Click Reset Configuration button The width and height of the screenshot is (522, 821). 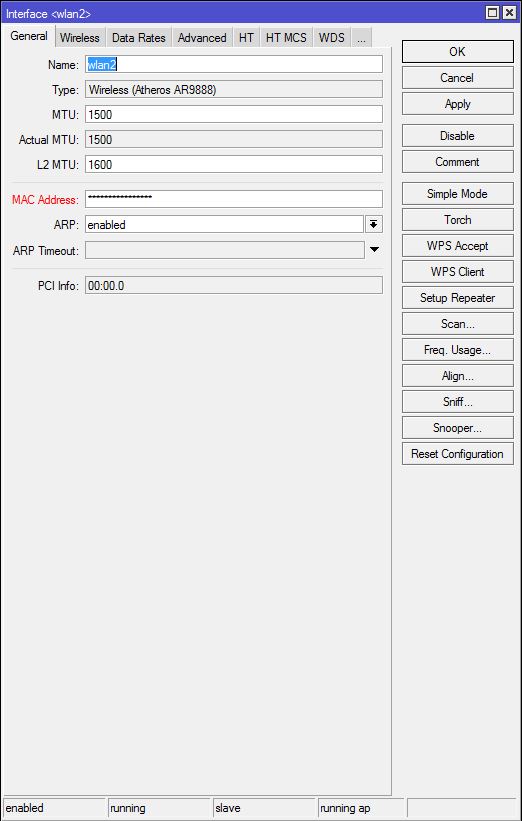457,453
